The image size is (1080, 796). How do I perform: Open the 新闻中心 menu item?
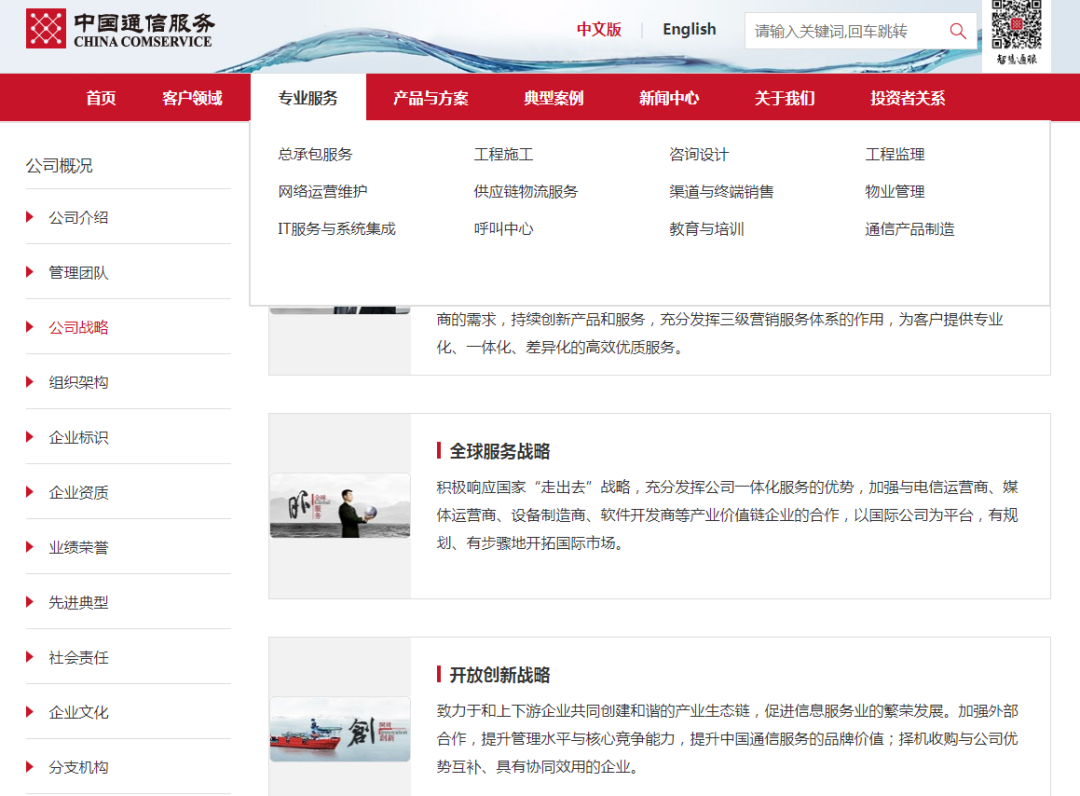[668, 97]
